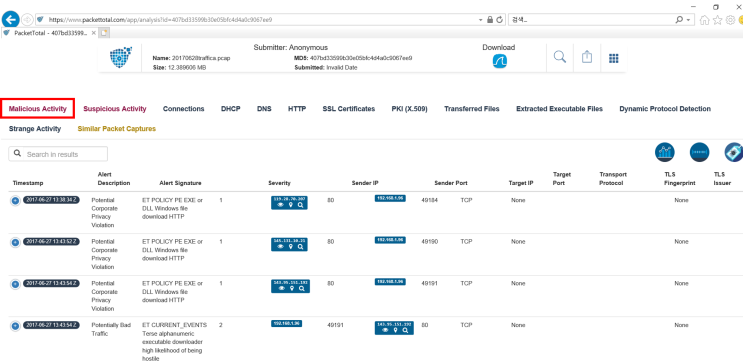The width and height of the screenshot is (743, 363).
Task: Switch to the Suspicious Activity tab
Action: pos(115,109)
